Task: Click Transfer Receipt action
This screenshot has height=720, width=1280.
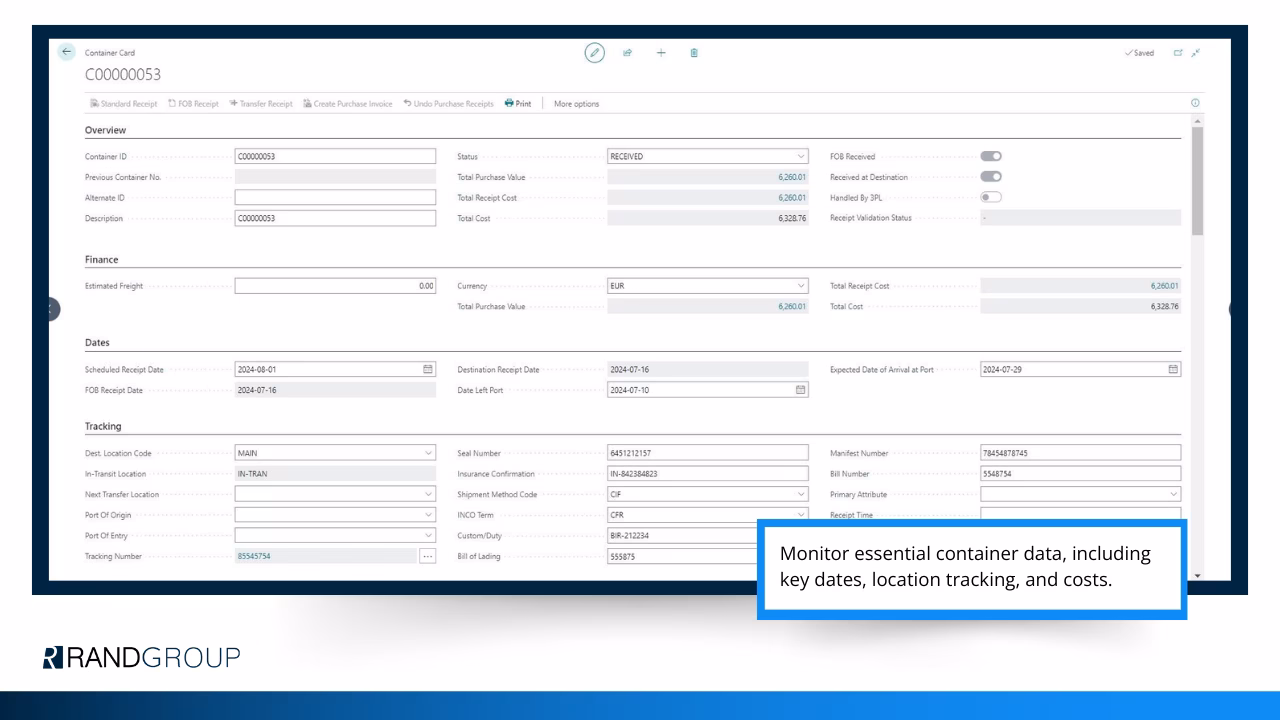Action: click(260, 103)
